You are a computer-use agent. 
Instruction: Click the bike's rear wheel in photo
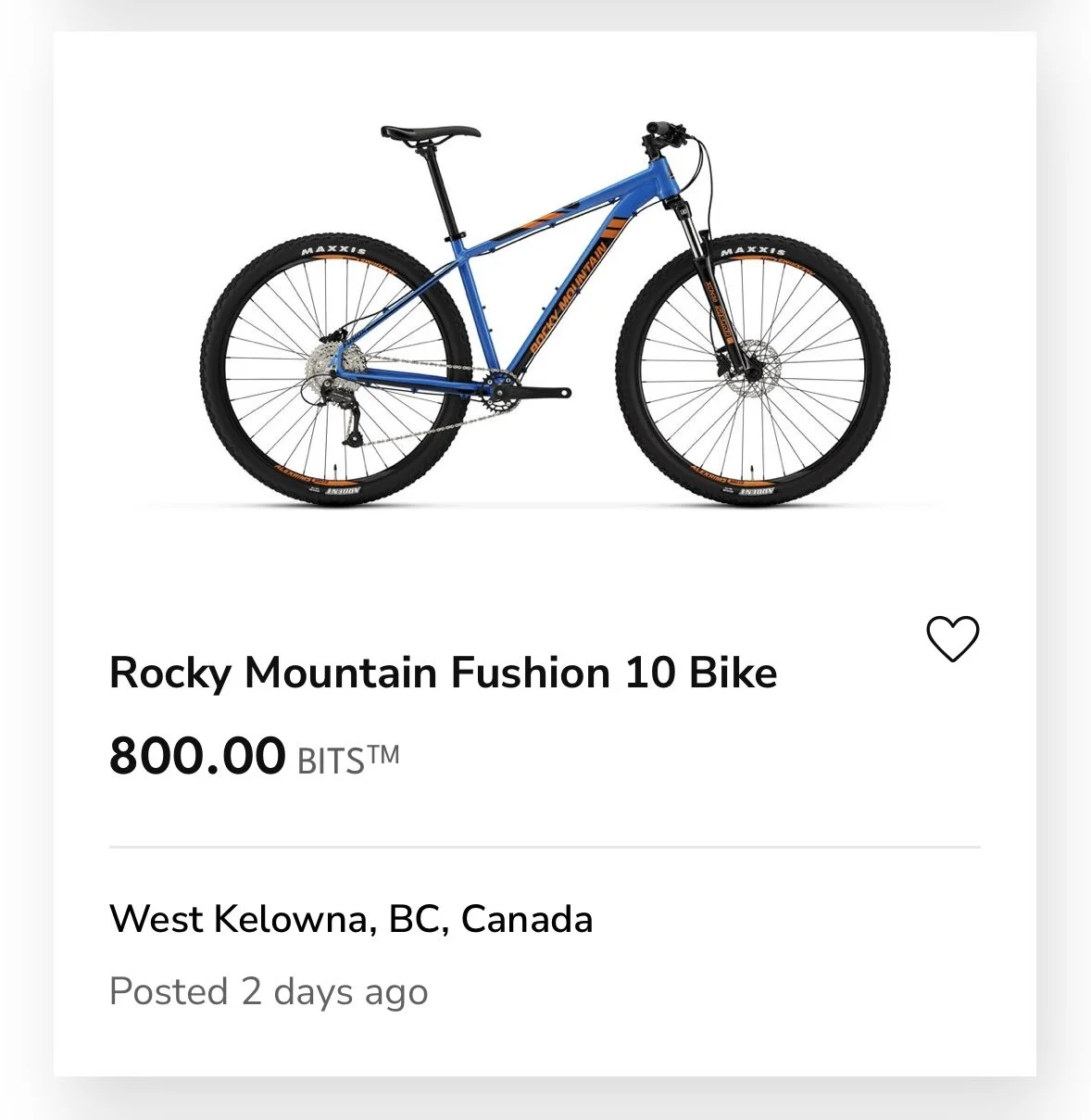click(x=337, y=369)
